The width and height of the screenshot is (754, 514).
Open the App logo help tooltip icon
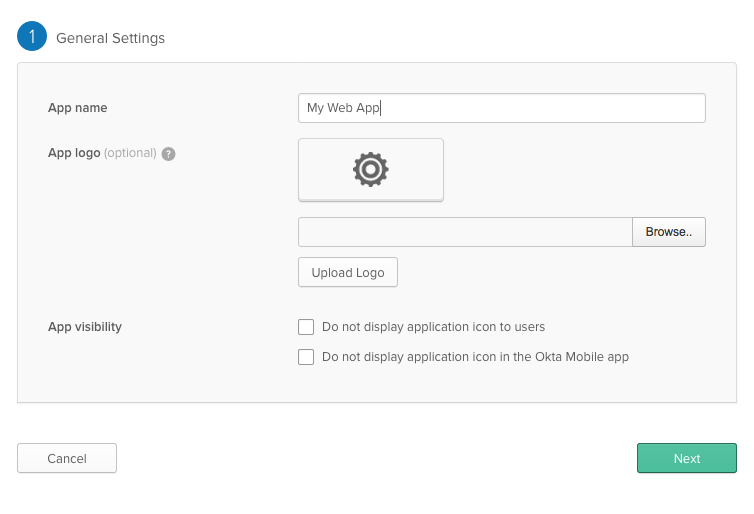(168, 154)
